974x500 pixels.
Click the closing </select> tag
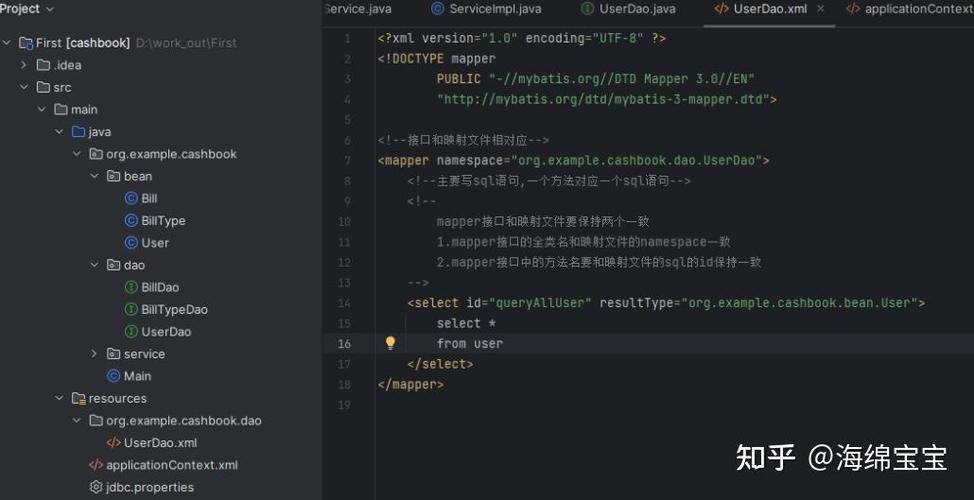coord(440,364)
